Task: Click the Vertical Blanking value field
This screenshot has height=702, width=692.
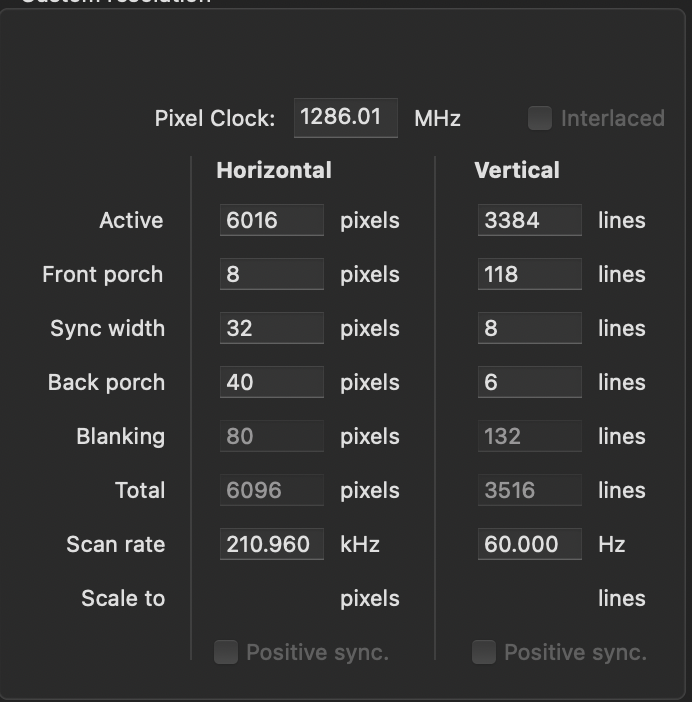Action: (529, 436)
